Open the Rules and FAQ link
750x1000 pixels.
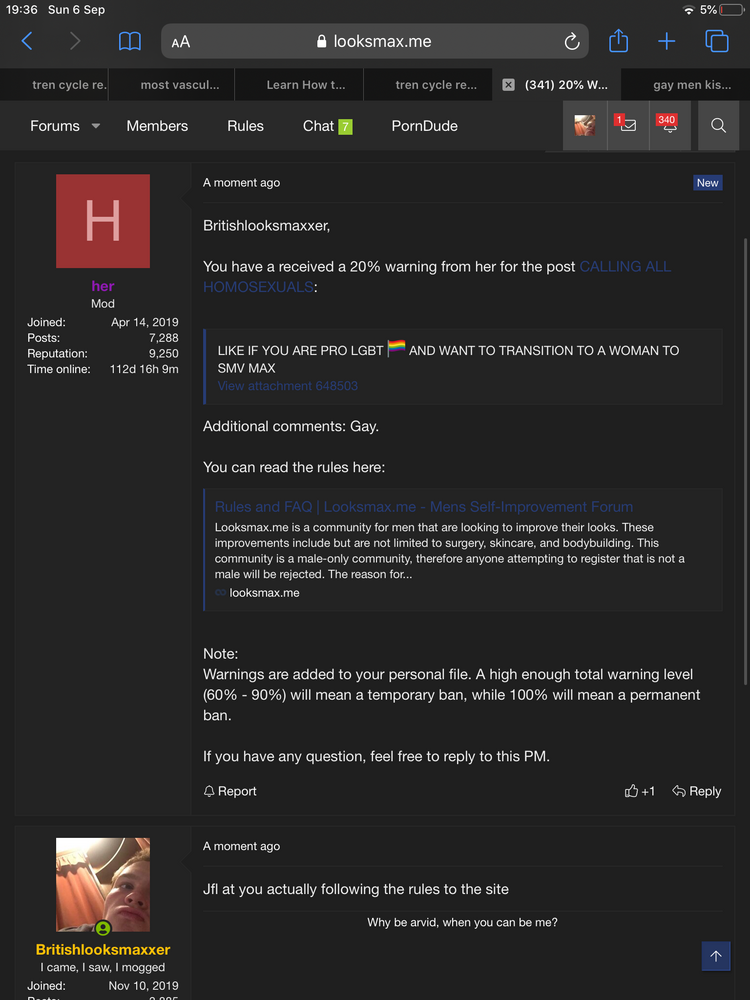point(423,507)
